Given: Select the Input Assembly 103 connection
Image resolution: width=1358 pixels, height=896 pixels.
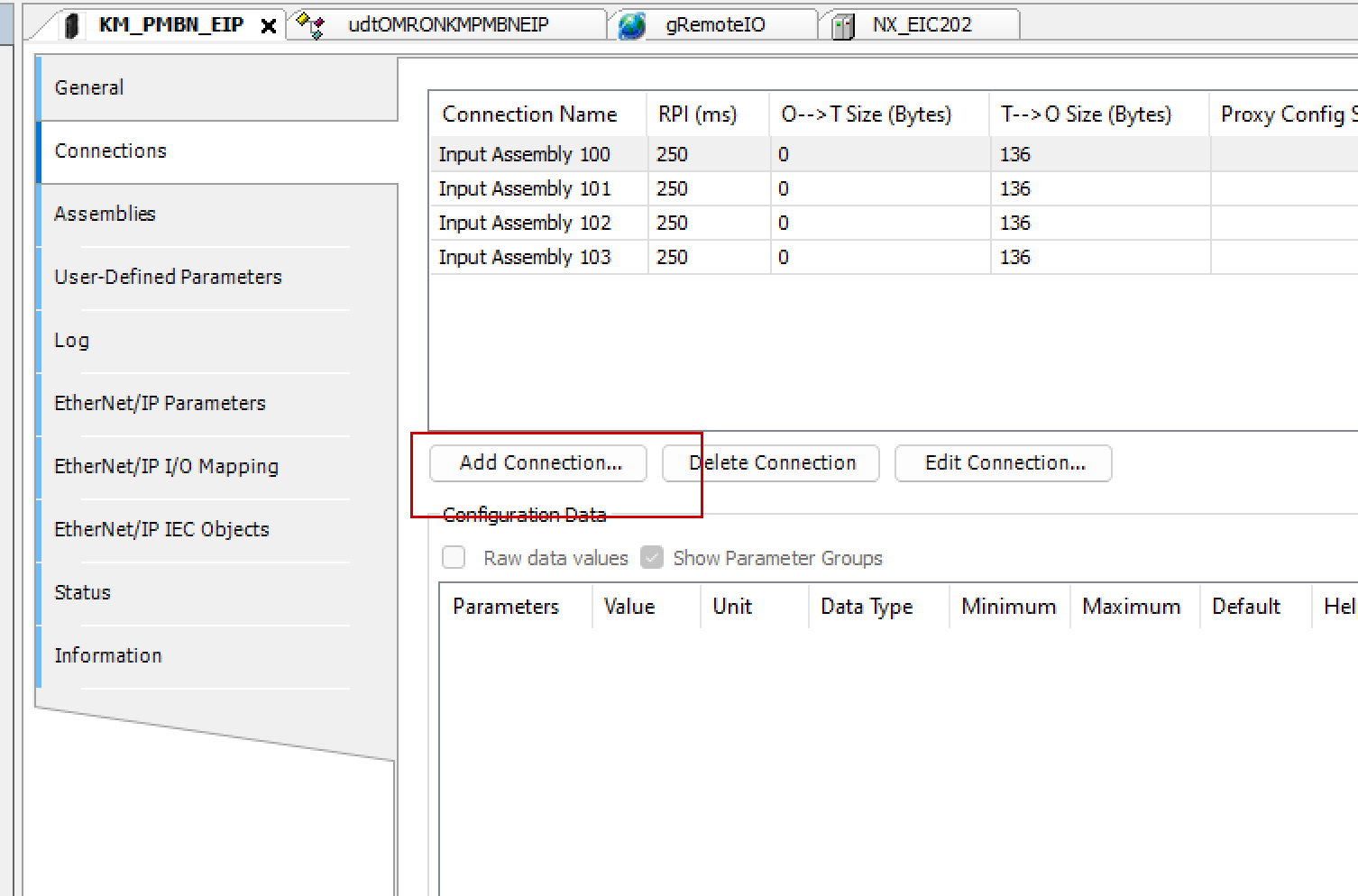Looking at the screenshot, I should (524, 257).
